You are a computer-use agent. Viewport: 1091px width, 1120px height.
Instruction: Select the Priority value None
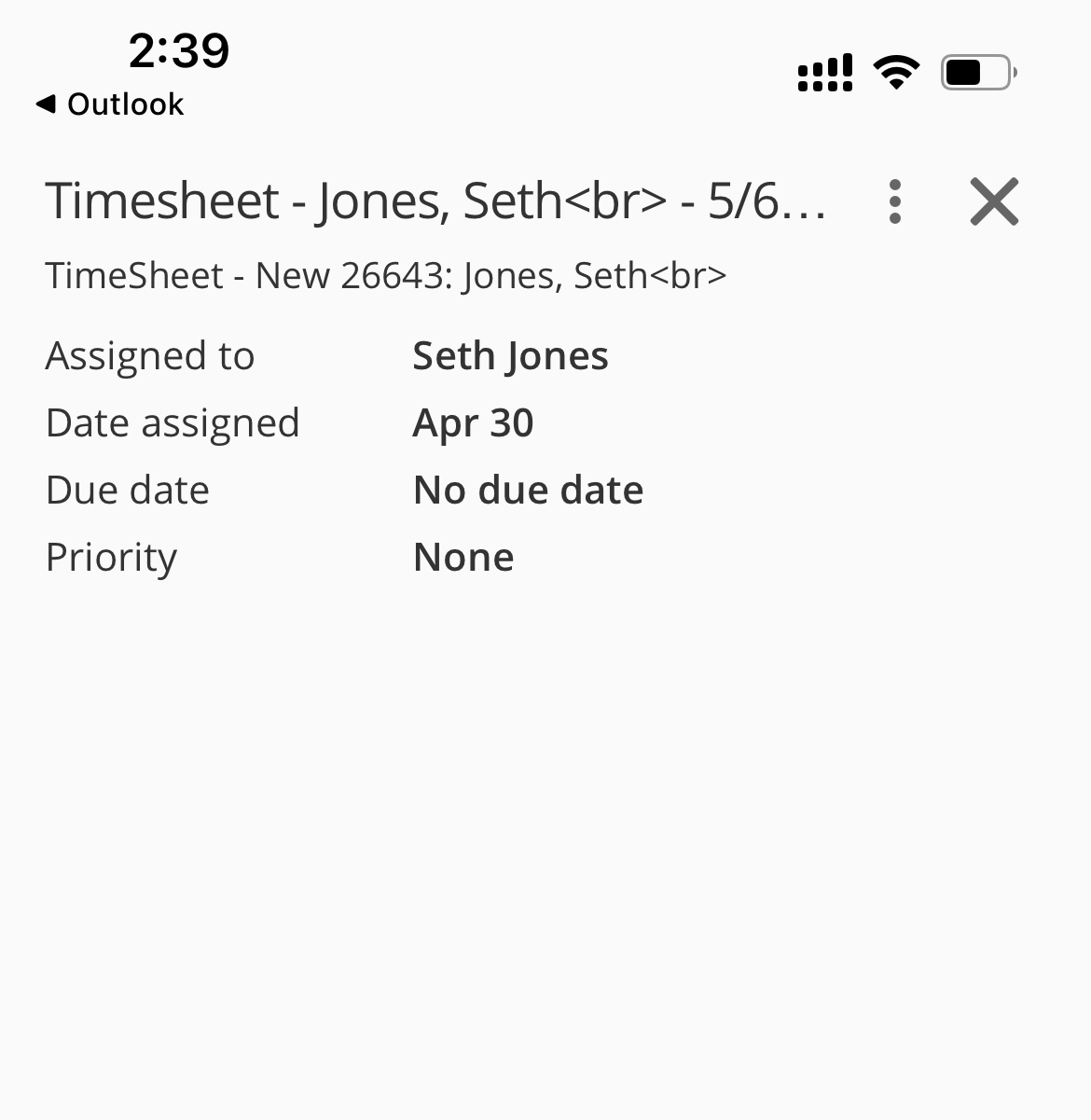(x=463, y=558)
